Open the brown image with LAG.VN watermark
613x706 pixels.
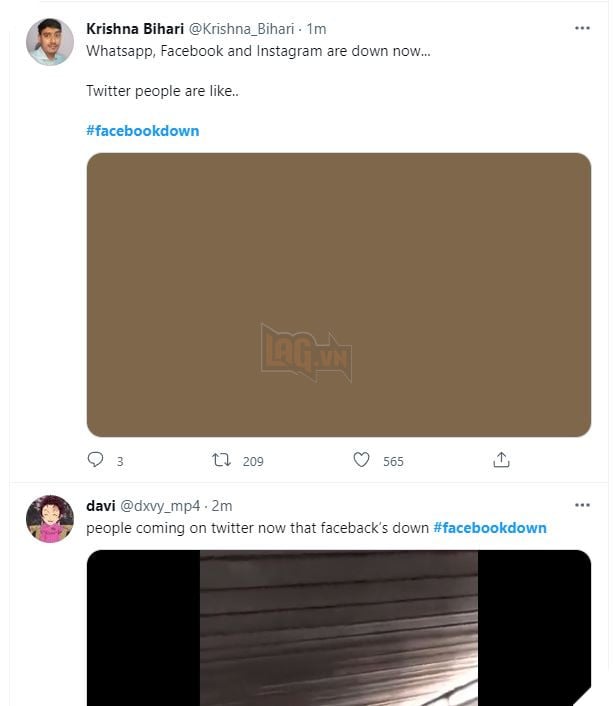339,295
